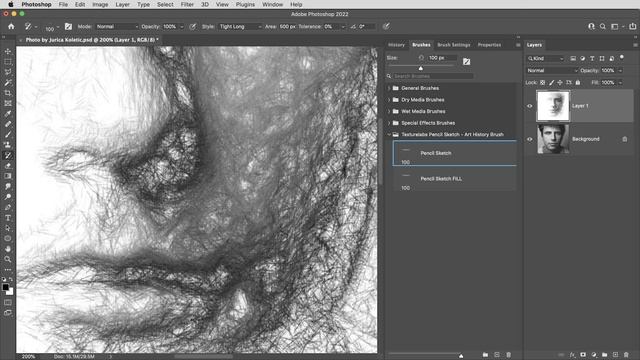Image resolution: width=640 pixels, height=360 pixels.
Task: Open the Filter menu
Action: point(187,4)
